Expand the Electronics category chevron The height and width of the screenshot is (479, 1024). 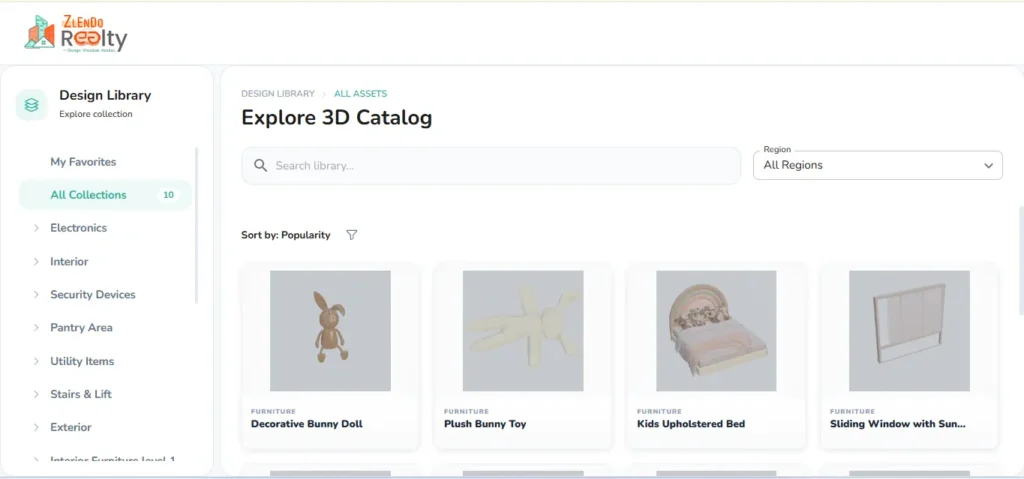click(36, 228)
